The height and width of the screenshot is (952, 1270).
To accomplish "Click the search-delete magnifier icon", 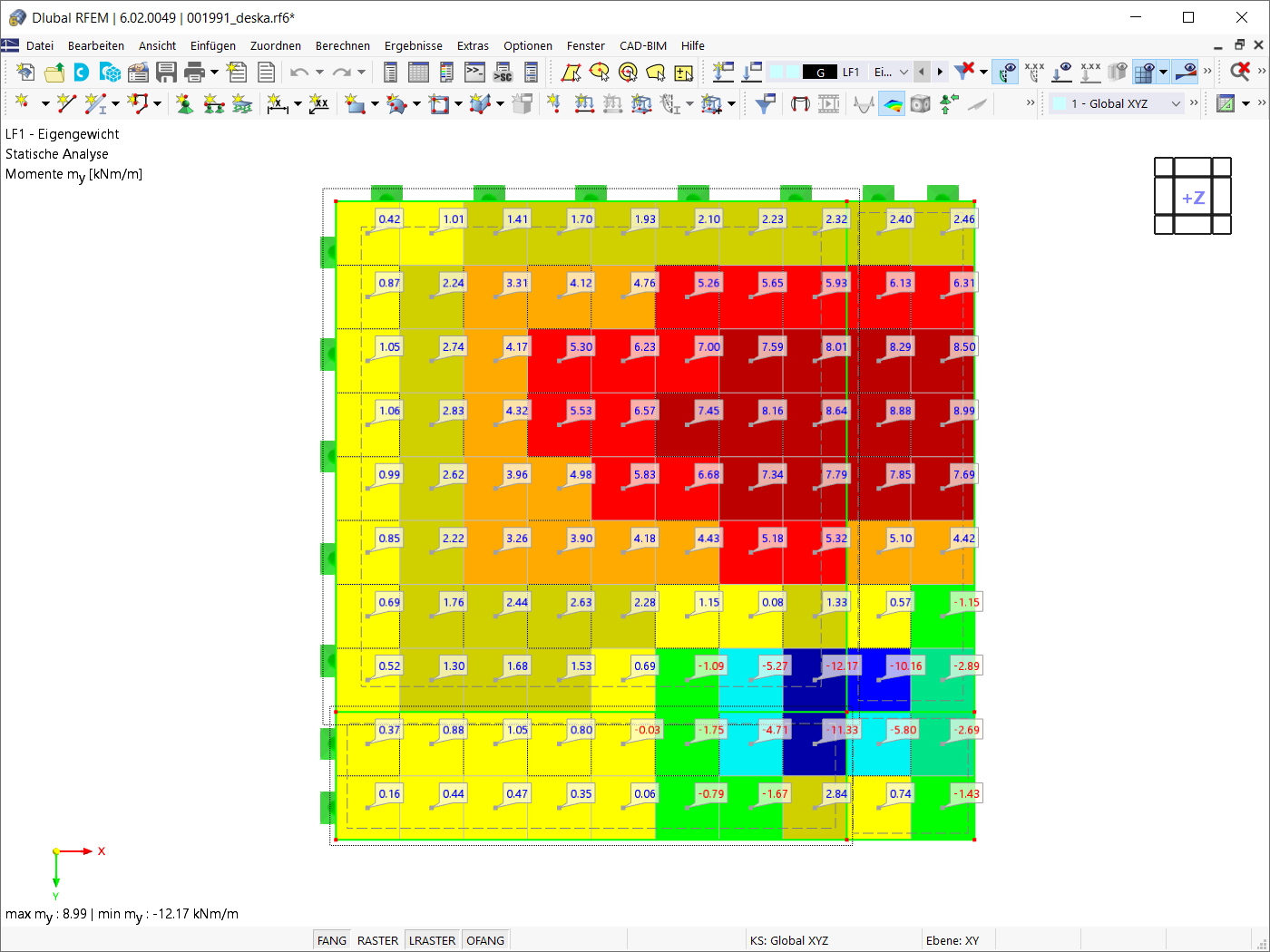I will (x=1240, y=72).
